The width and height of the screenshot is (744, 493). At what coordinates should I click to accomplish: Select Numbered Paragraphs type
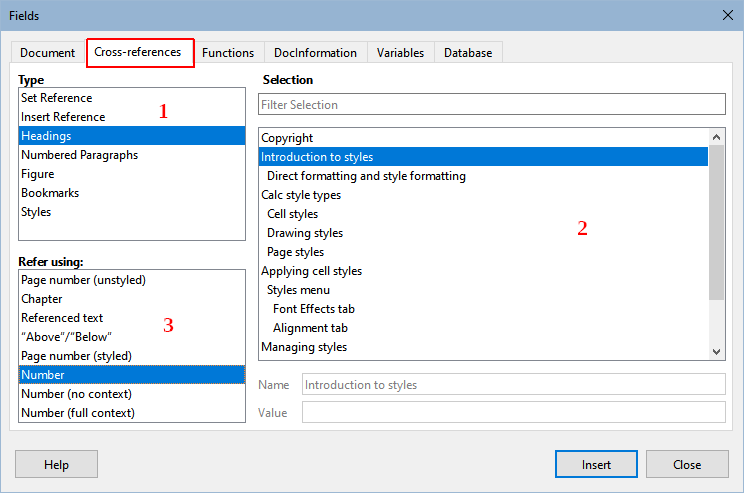click(x=79, y=155)
